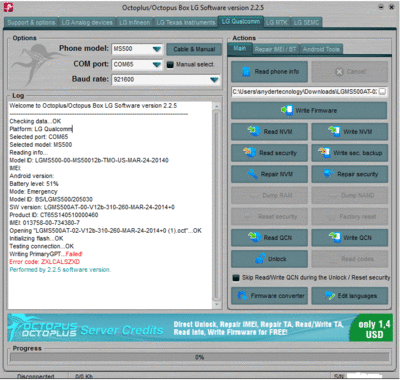Image resolution: width=400 pixels, height=380 pixels.
Task: Open the Repair IMEI / BT tab
Action: click(x=275, y=49)
